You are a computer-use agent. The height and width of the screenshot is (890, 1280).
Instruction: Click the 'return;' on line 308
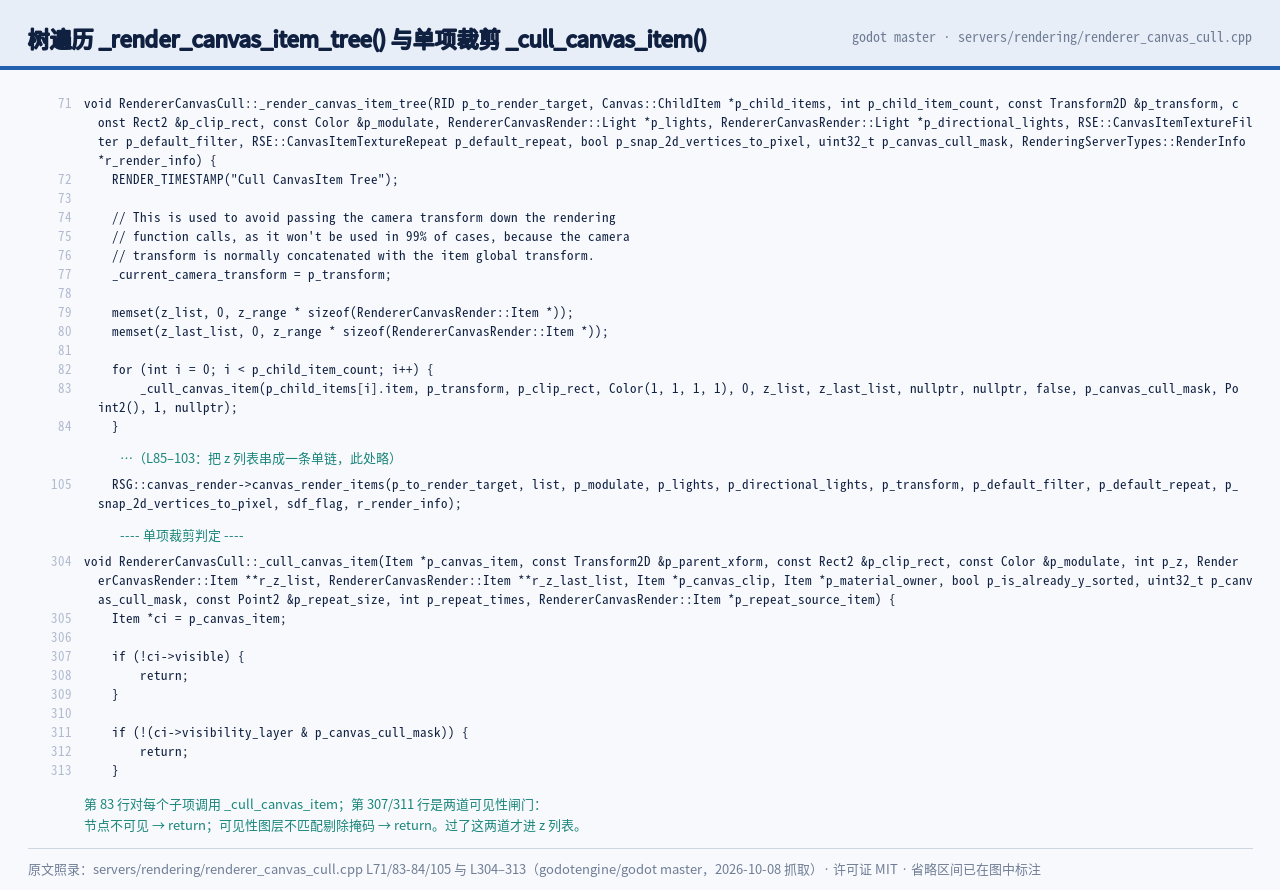[x=164, y=676]
